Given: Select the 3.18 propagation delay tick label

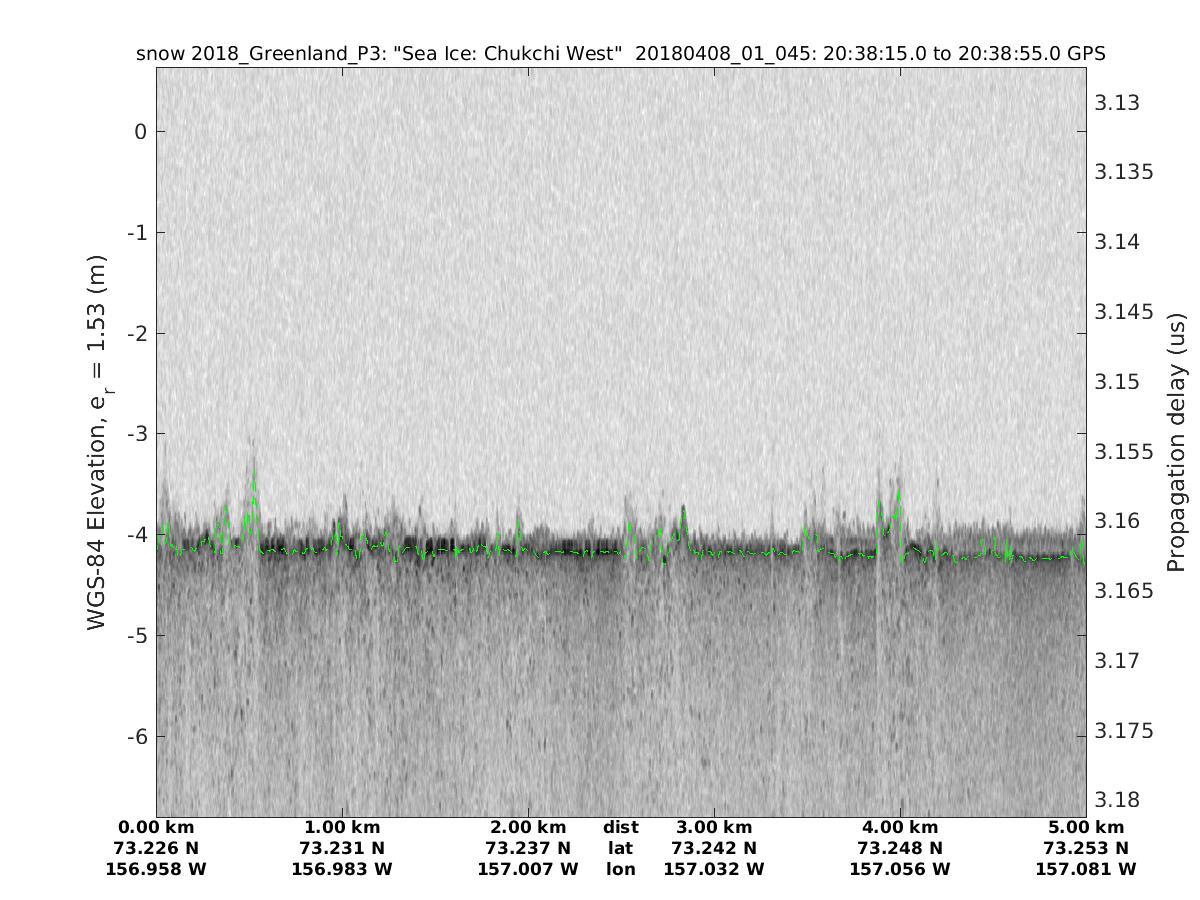Looking at the screenshot, I should pos(1117,800).
